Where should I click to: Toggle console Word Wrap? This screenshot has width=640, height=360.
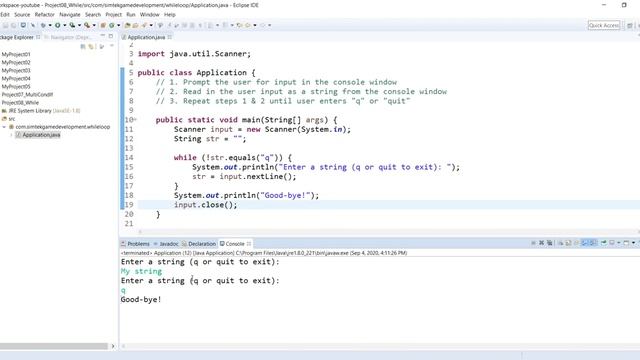click(576, 243)
